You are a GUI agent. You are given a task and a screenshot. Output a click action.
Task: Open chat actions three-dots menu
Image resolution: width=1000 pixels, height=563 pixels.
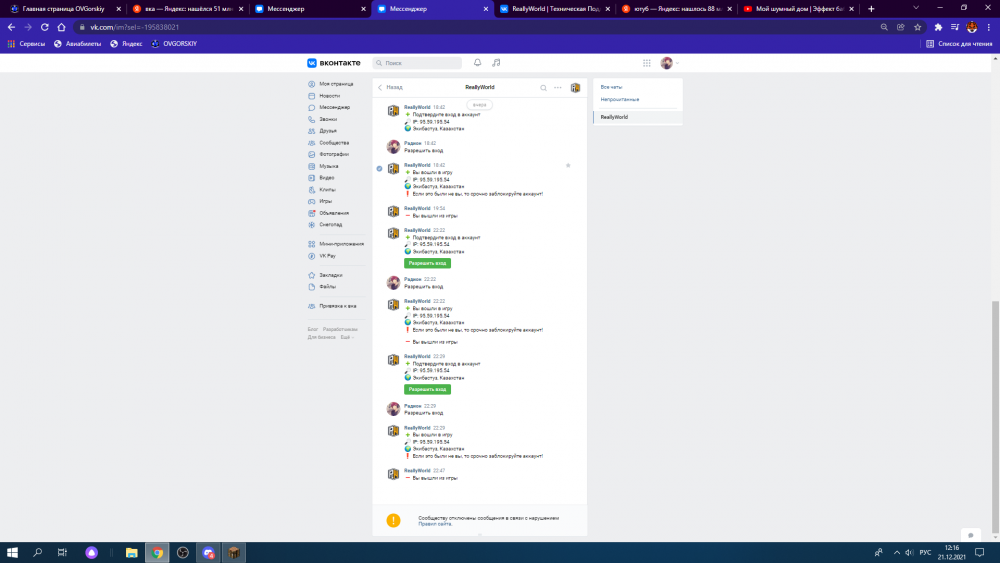(558, 88)
